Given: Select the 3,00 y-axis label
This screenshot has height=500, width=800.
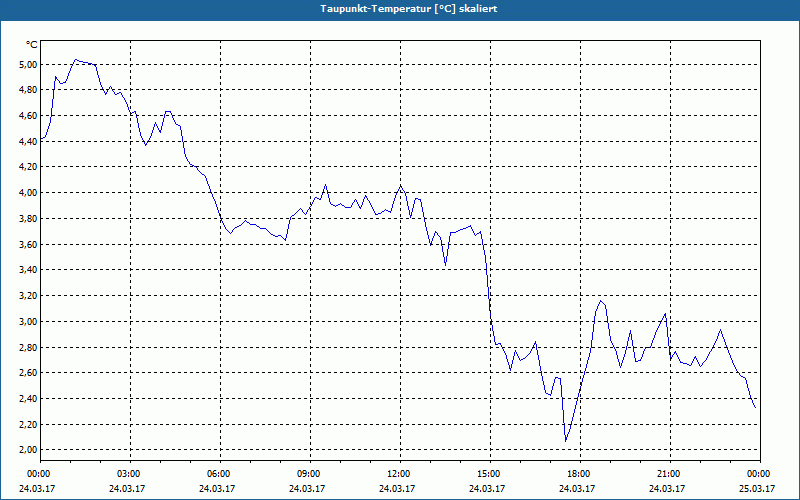Looking at the screenshot, I should [28, 321].
